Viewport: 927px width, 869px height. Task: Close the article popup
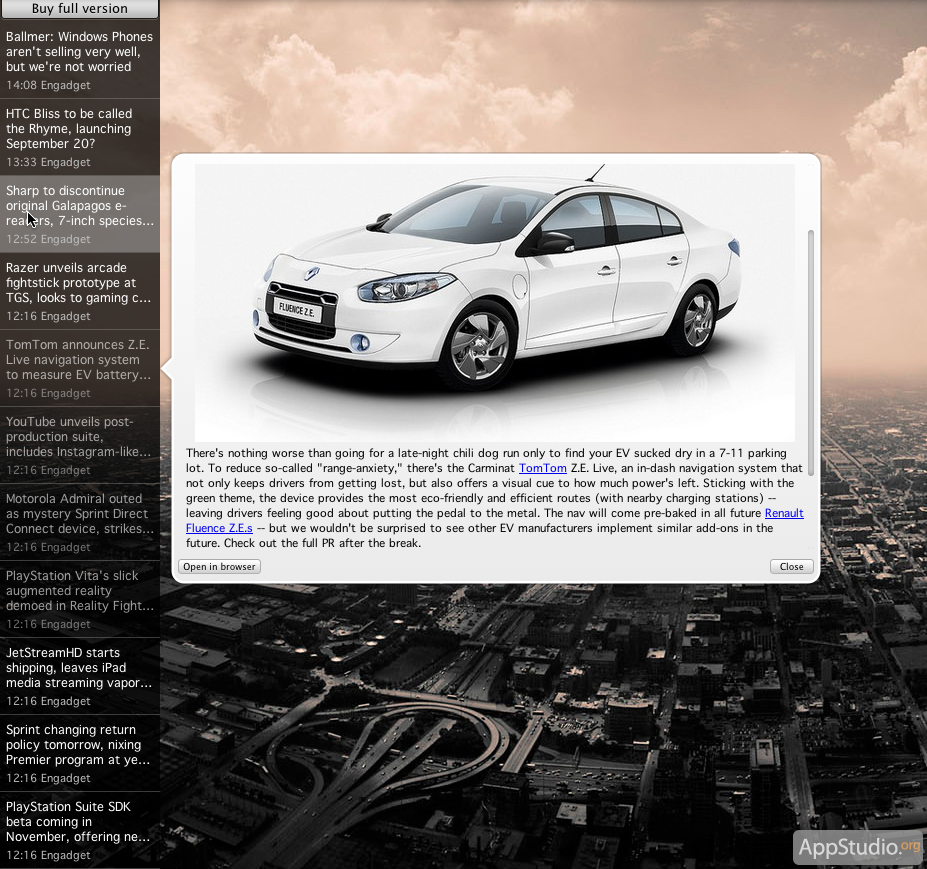pyautogui.click(x=792, y=566)
